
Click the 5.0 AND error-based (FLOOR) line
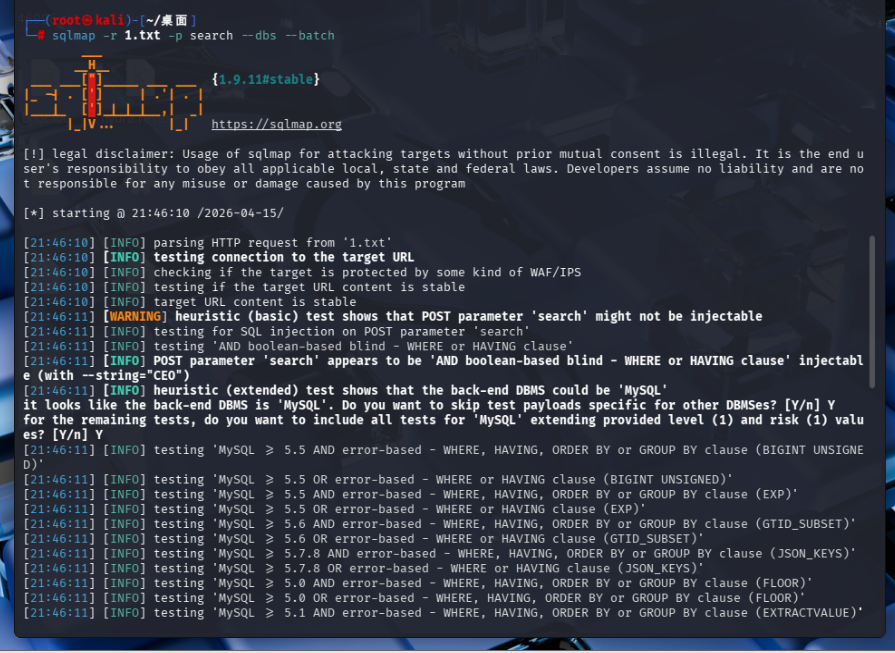pyautogui.click(x=418, y=583)
